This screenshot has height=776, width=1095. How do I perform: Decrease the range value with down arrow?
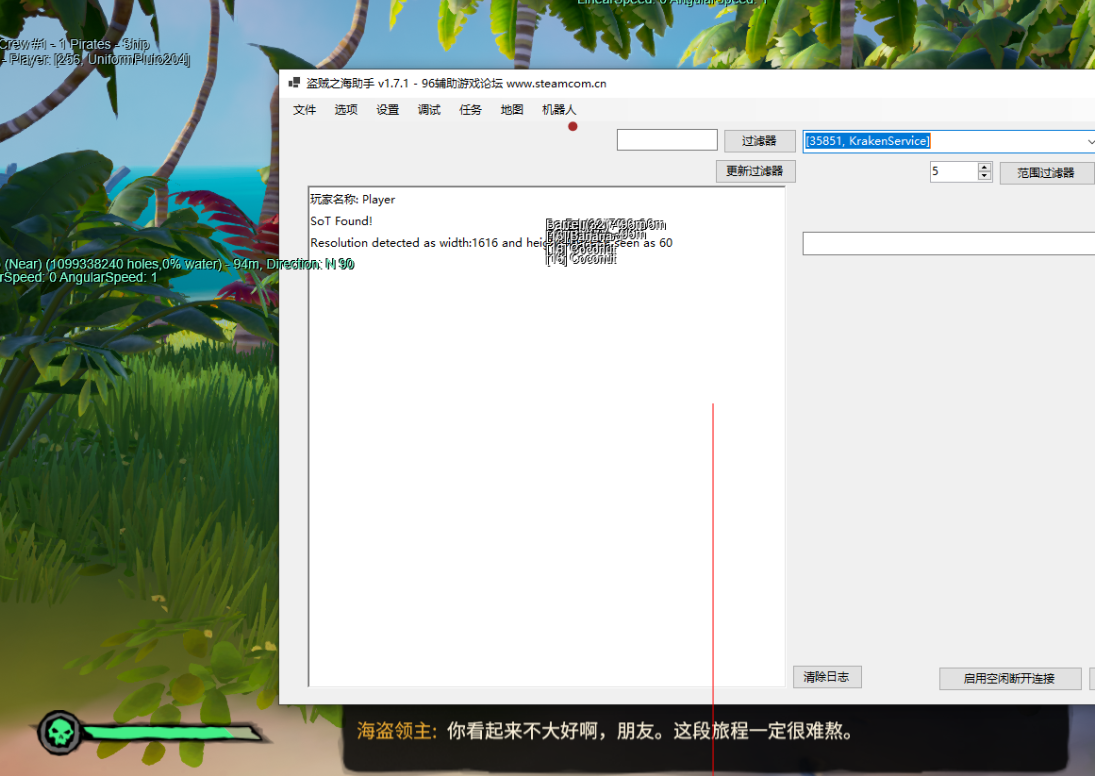pyautogui.click(x=985, y=175)
